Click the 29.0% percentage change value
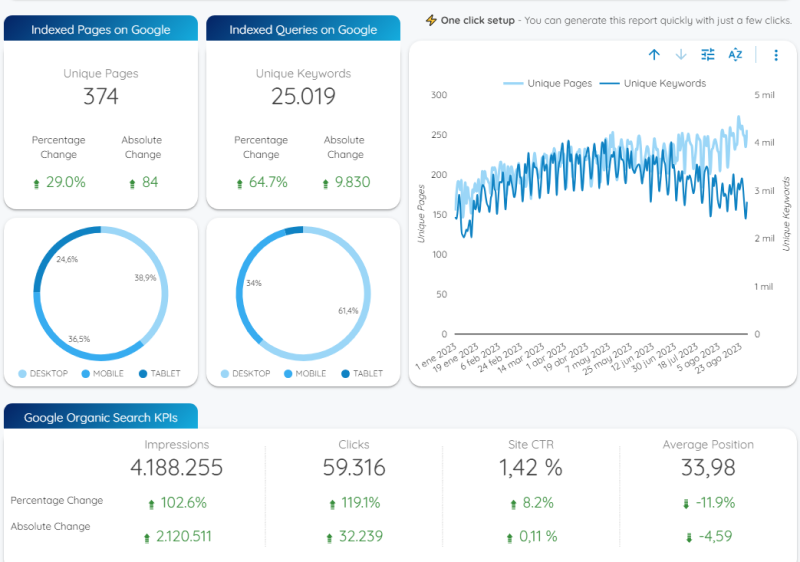The image size is (800, 562). [65, 182]
